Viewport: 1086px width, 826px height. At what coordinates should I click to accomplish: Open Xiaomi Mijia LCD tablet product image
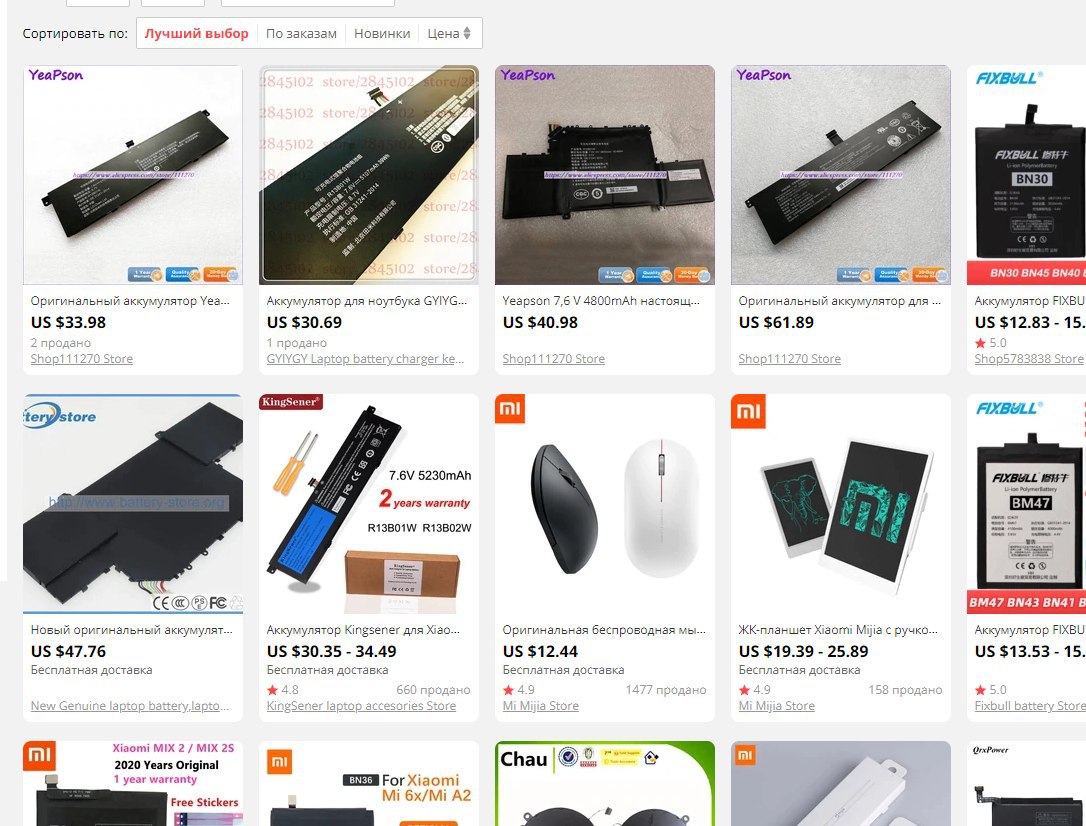point(841,504)
